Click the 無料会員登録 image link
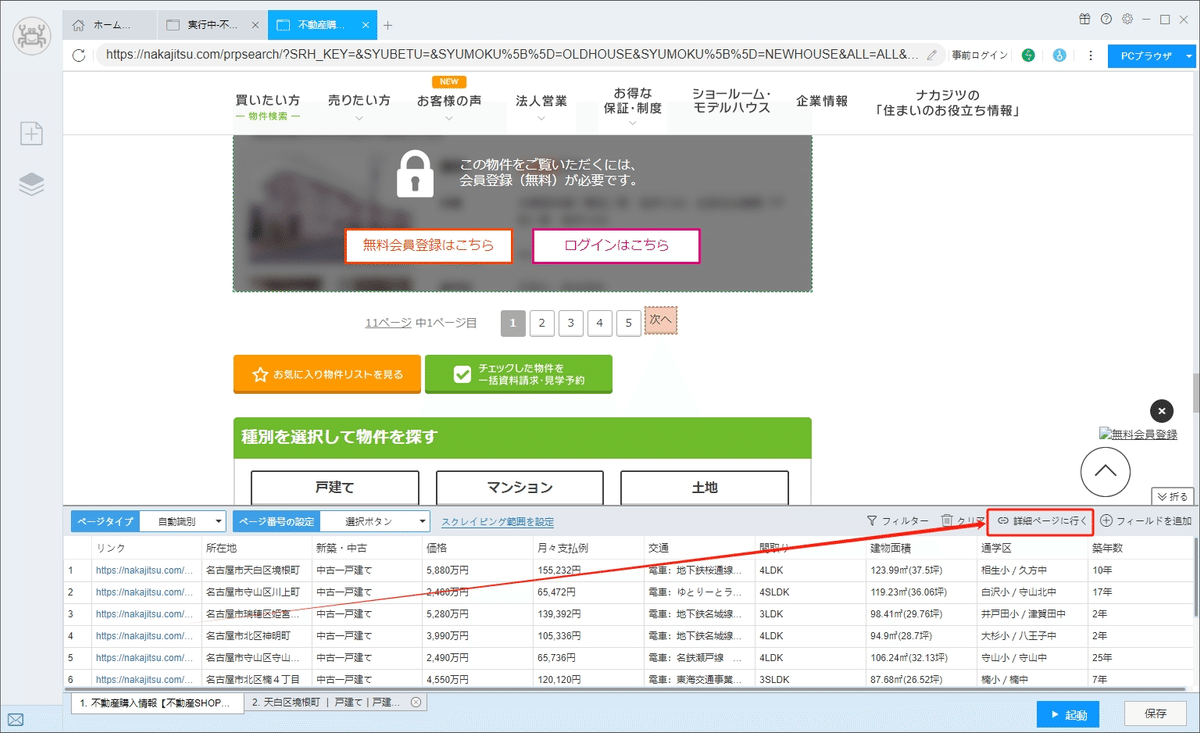This screenshot has height=733, width=1200. [1138, 434]
